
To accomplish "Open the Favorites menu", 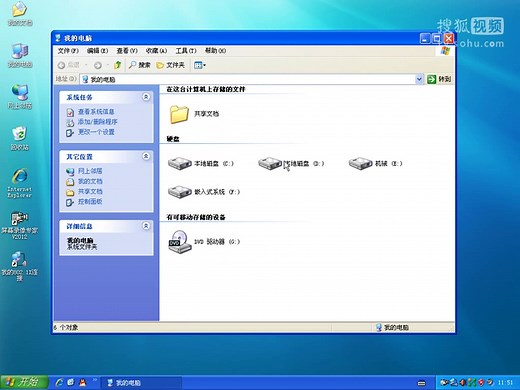I will [156, 51].
